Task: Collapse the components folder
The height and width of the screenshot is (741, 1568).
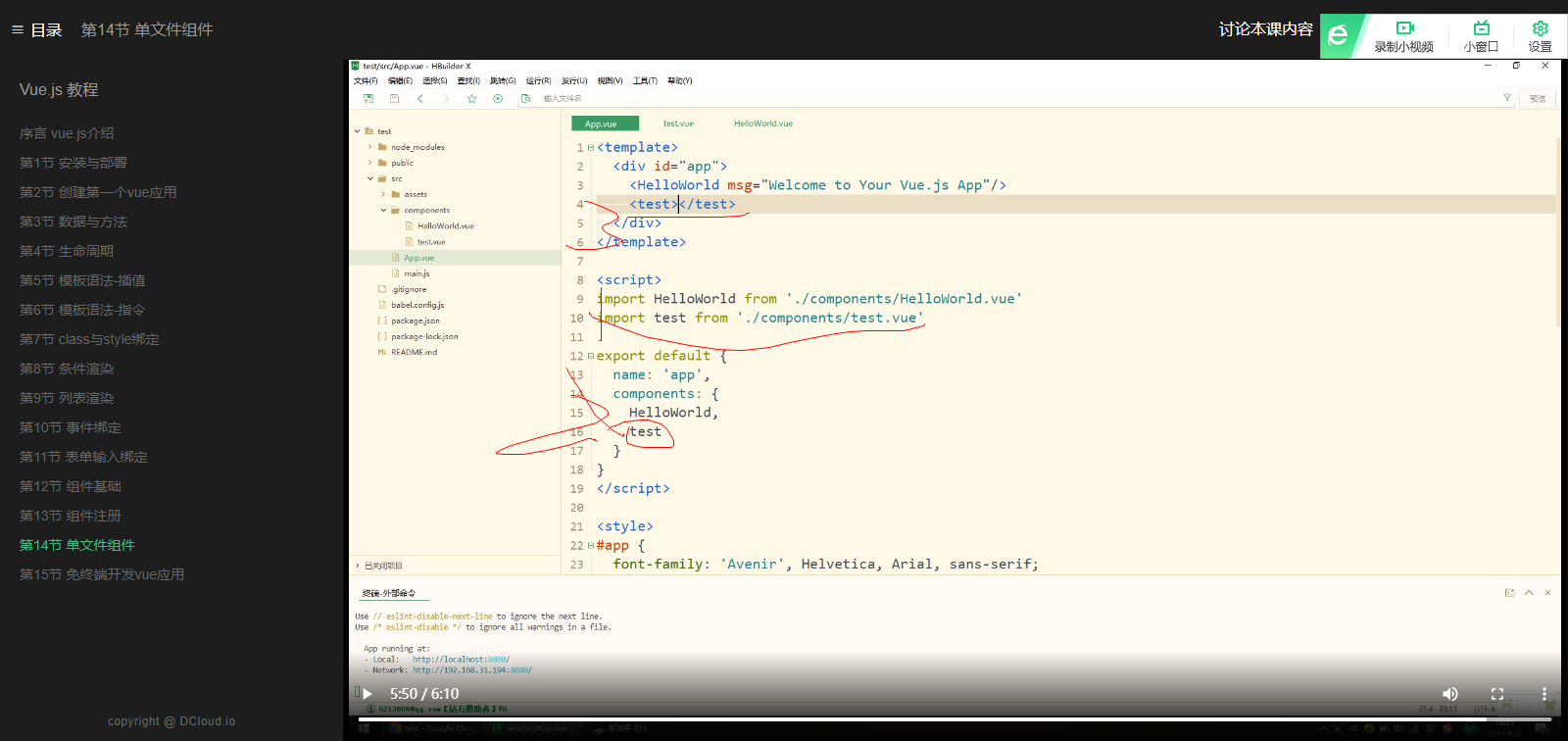Action: point(383,210)
